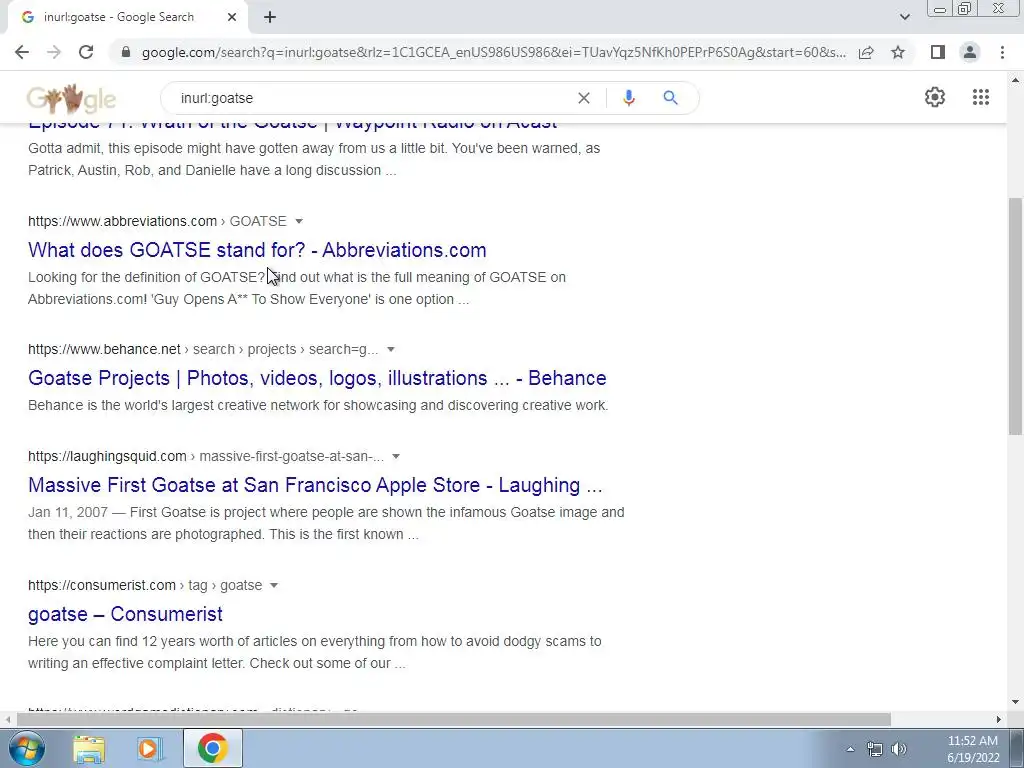1024x768 pixels.
Task: Open the Google apps grid
Action: [980, 97]
